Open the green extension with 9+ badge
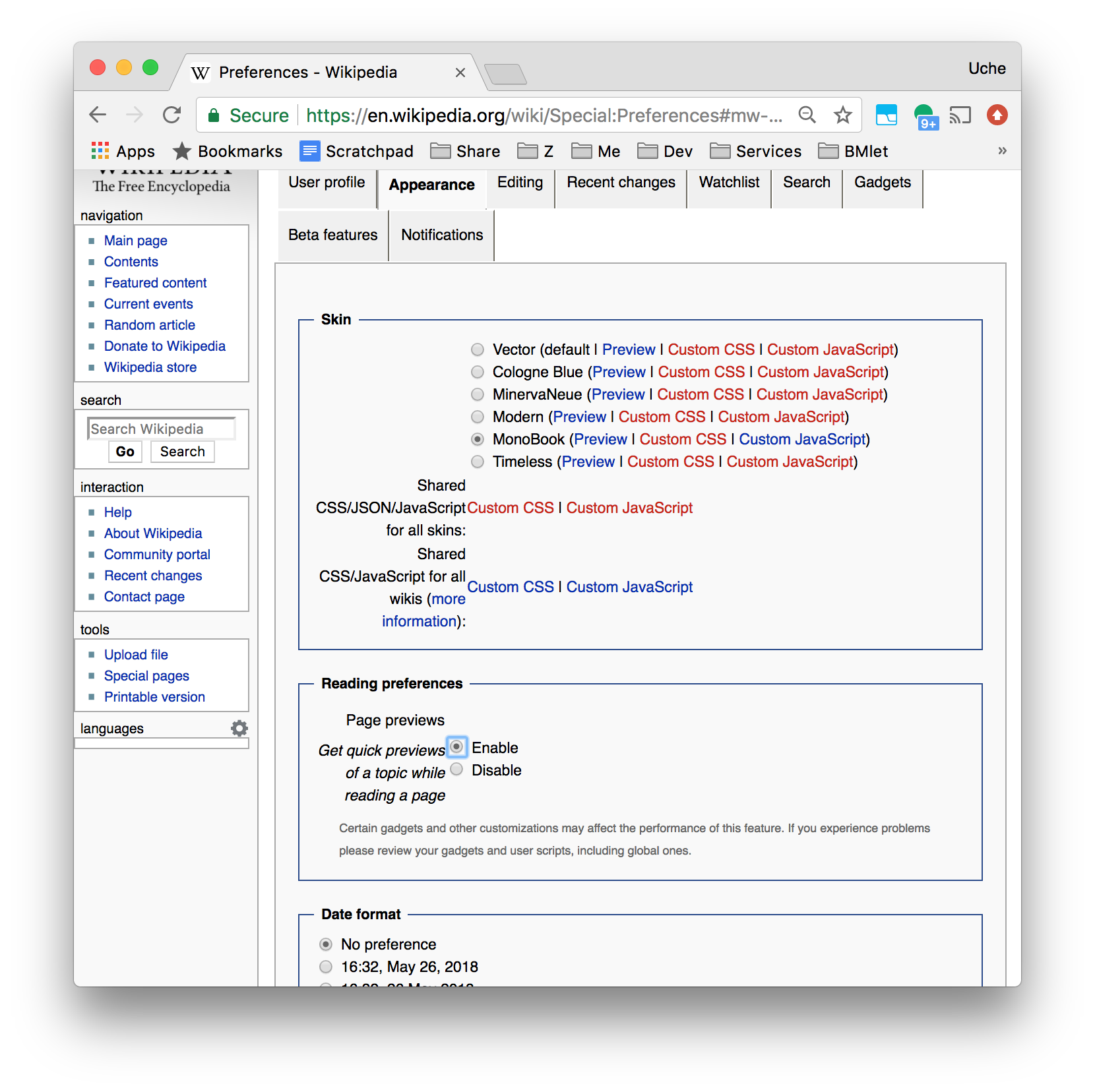The width and height of the screenshot is (1095, 1092). [x=925, y=116]
